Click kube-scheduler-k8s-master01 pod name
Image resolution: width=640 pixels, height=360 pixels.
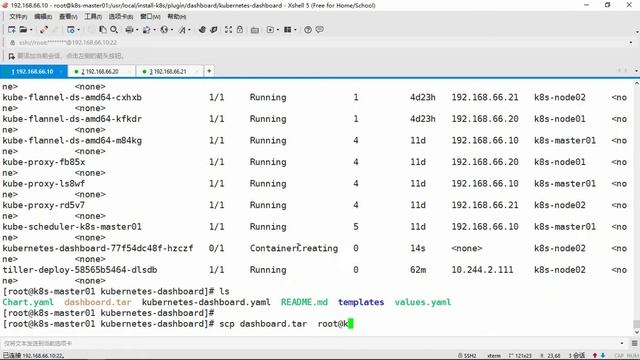[x=72, y=227]
